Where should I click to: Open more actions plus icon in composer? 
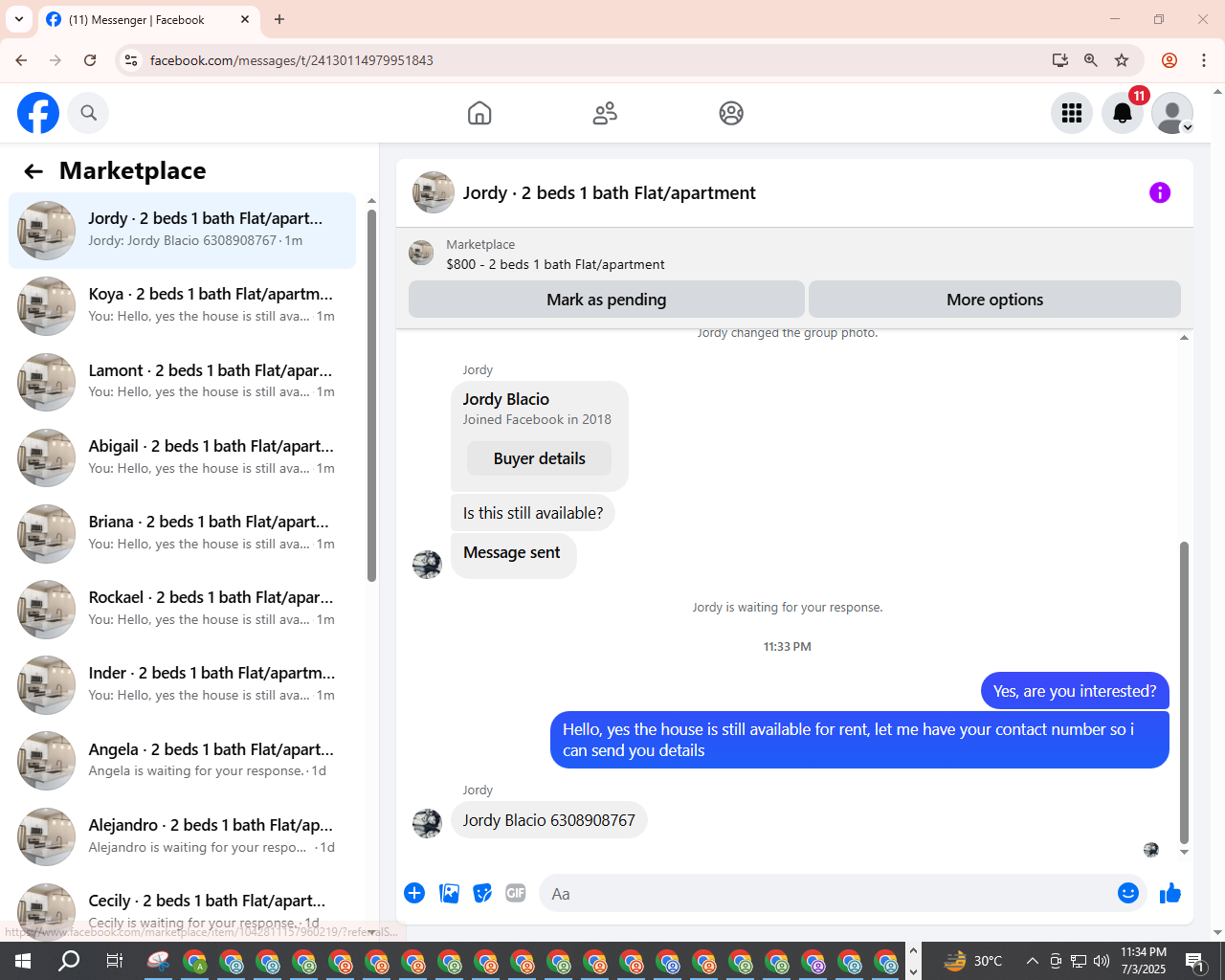[x=414, y=893]
